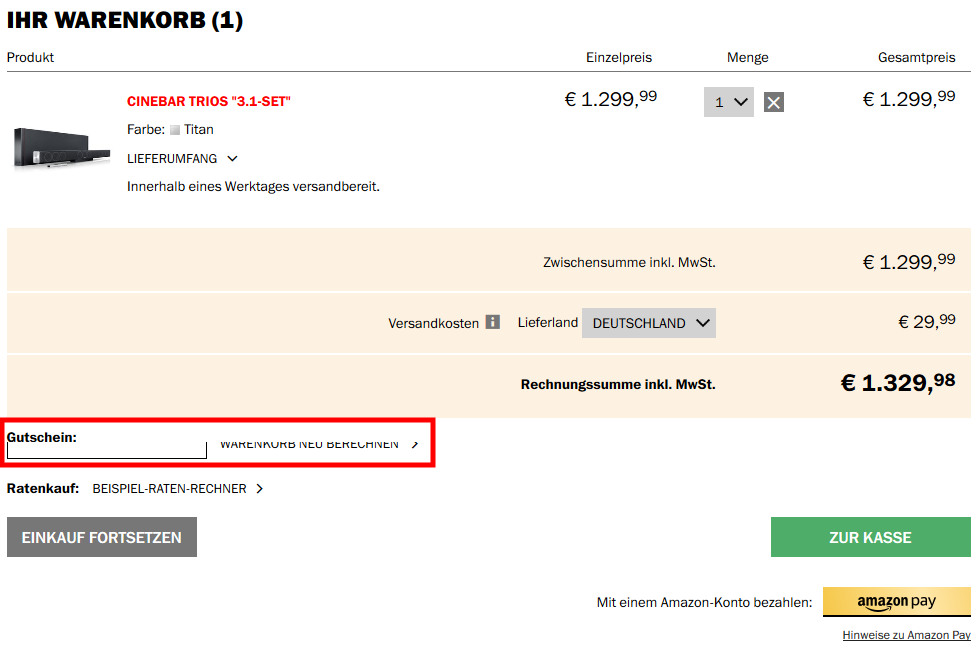Open the Cinebar Trios 3.1-Set product title
Image resolution: width=980 pixels, height=650 pixels.
[209, 101]
